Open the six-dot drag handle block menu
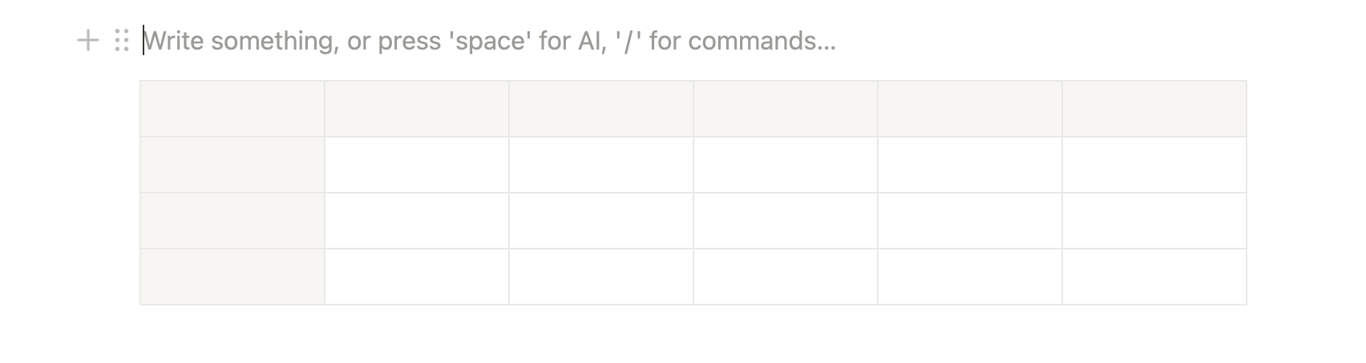Screen dimensions: 1366x363 [x=121, y=41]
